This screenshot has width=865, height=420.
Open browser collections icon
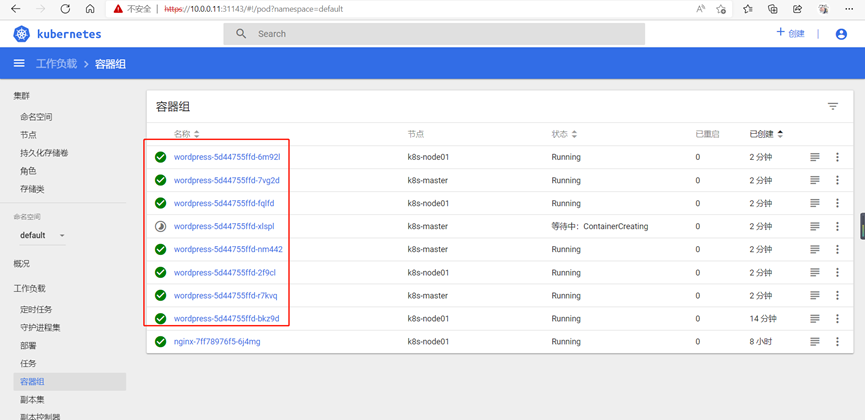[x=773, y=9]
